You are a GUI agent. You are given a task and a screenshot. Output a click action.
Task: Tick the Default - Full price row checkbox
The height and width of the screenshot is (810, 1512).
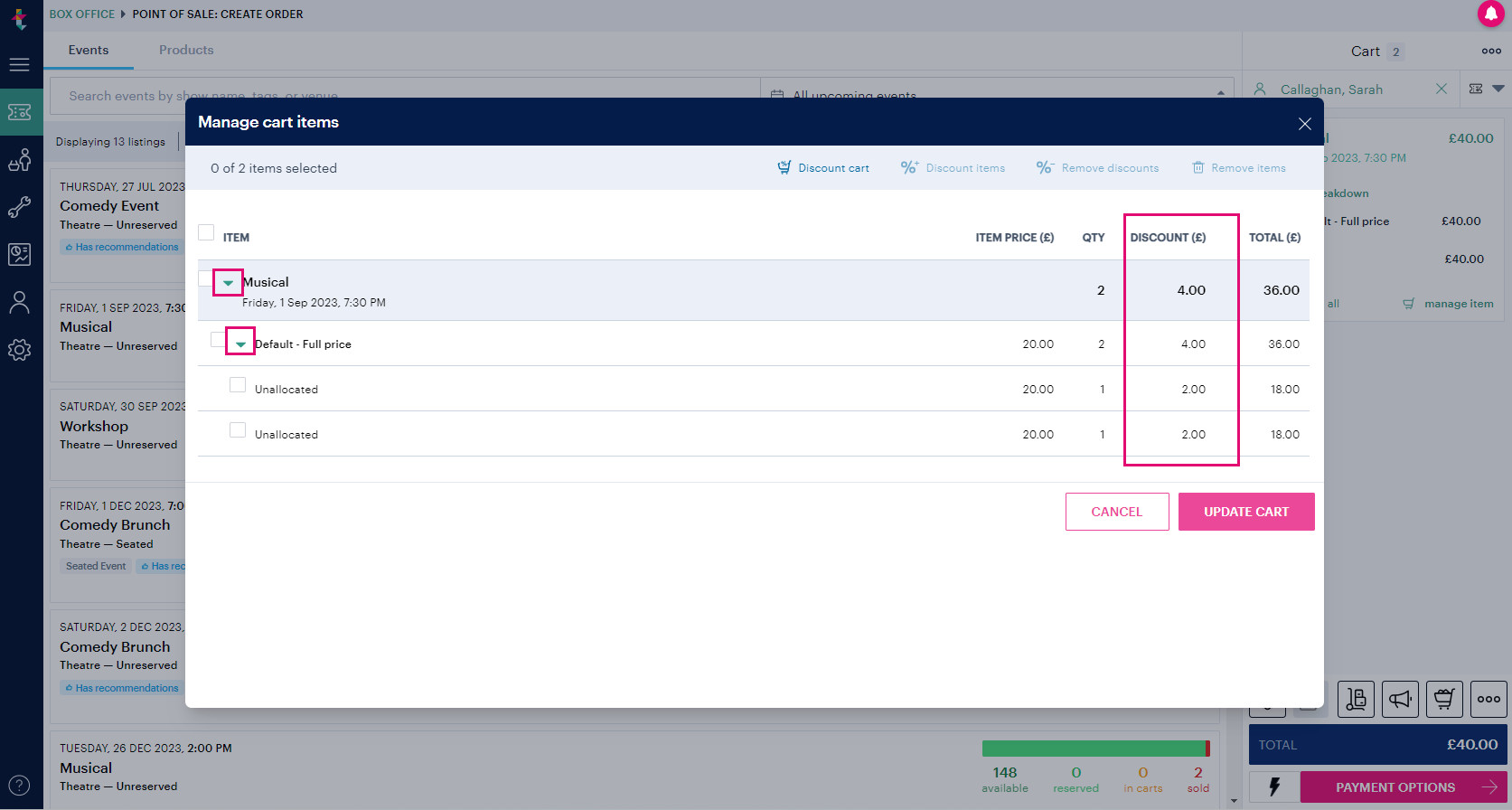click(218, 340)
